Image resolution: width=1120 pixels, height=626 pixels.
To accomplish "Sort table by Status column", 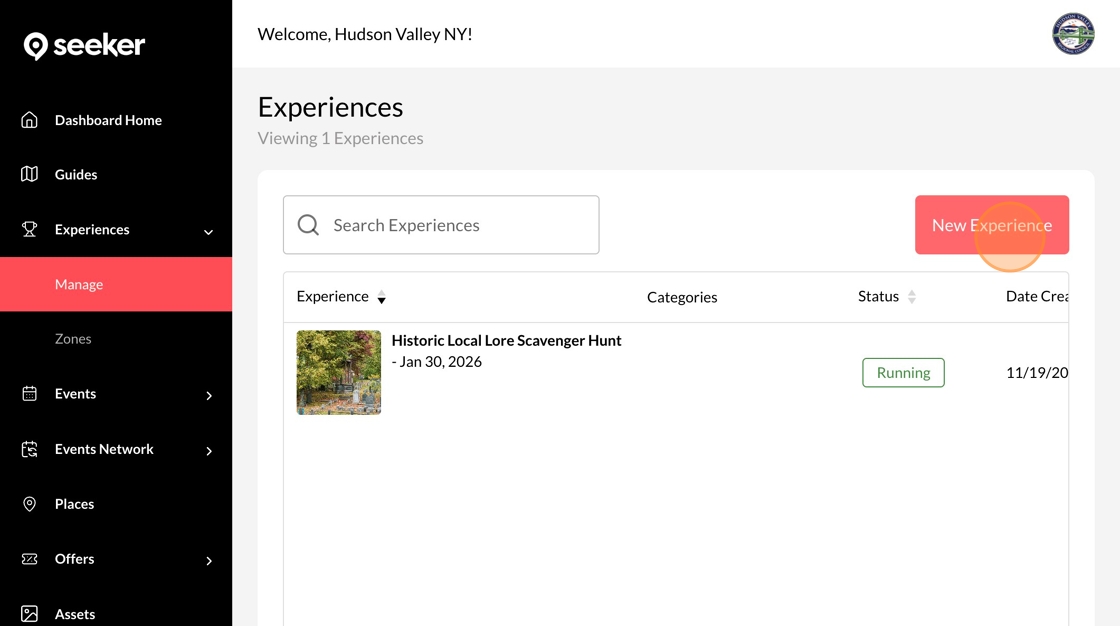I will tap(911, 297).
